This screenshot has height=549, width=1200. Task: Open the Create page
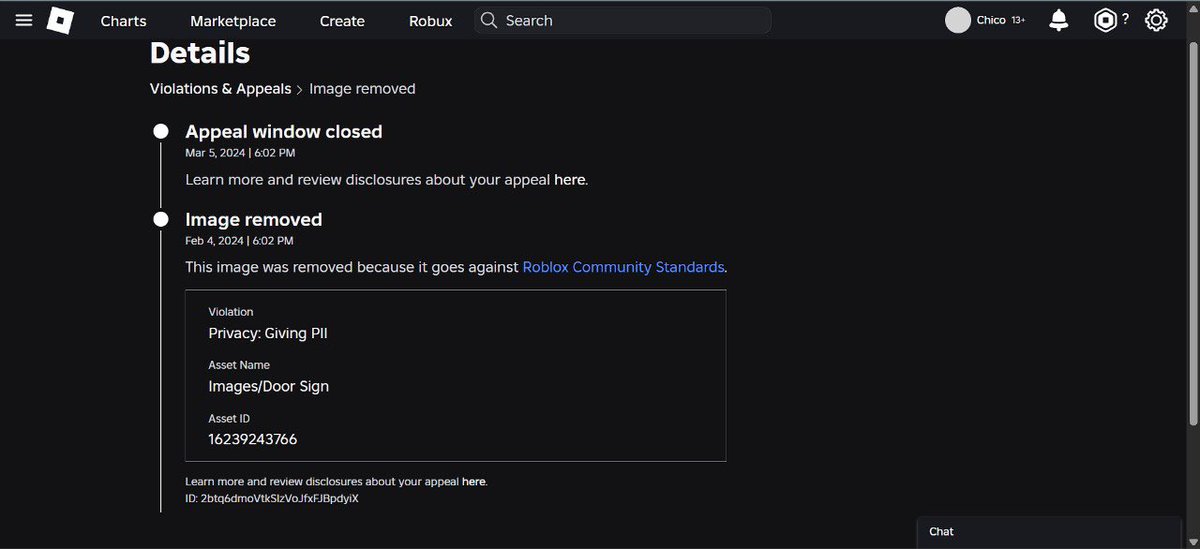(342, 20)
